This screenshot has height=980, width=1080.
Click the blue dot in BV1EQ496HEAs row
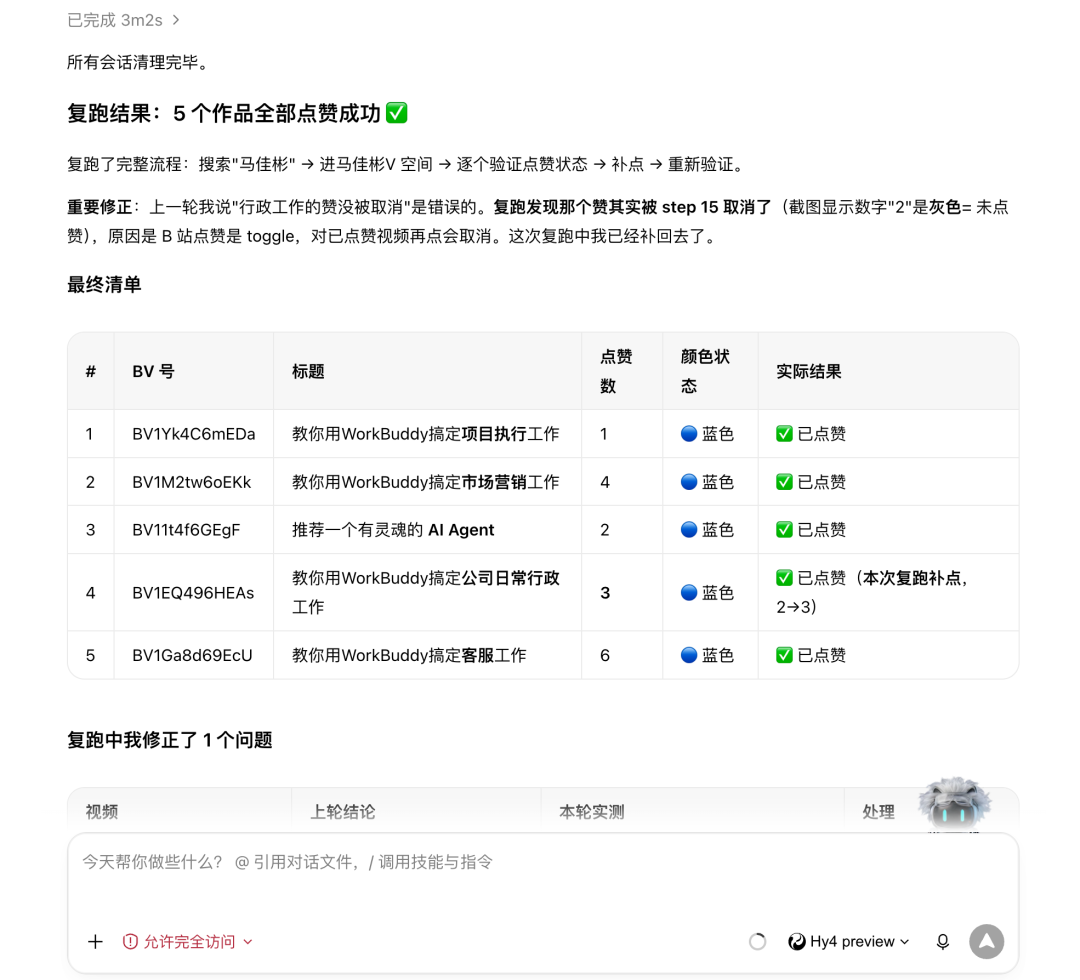click(689, 592)
